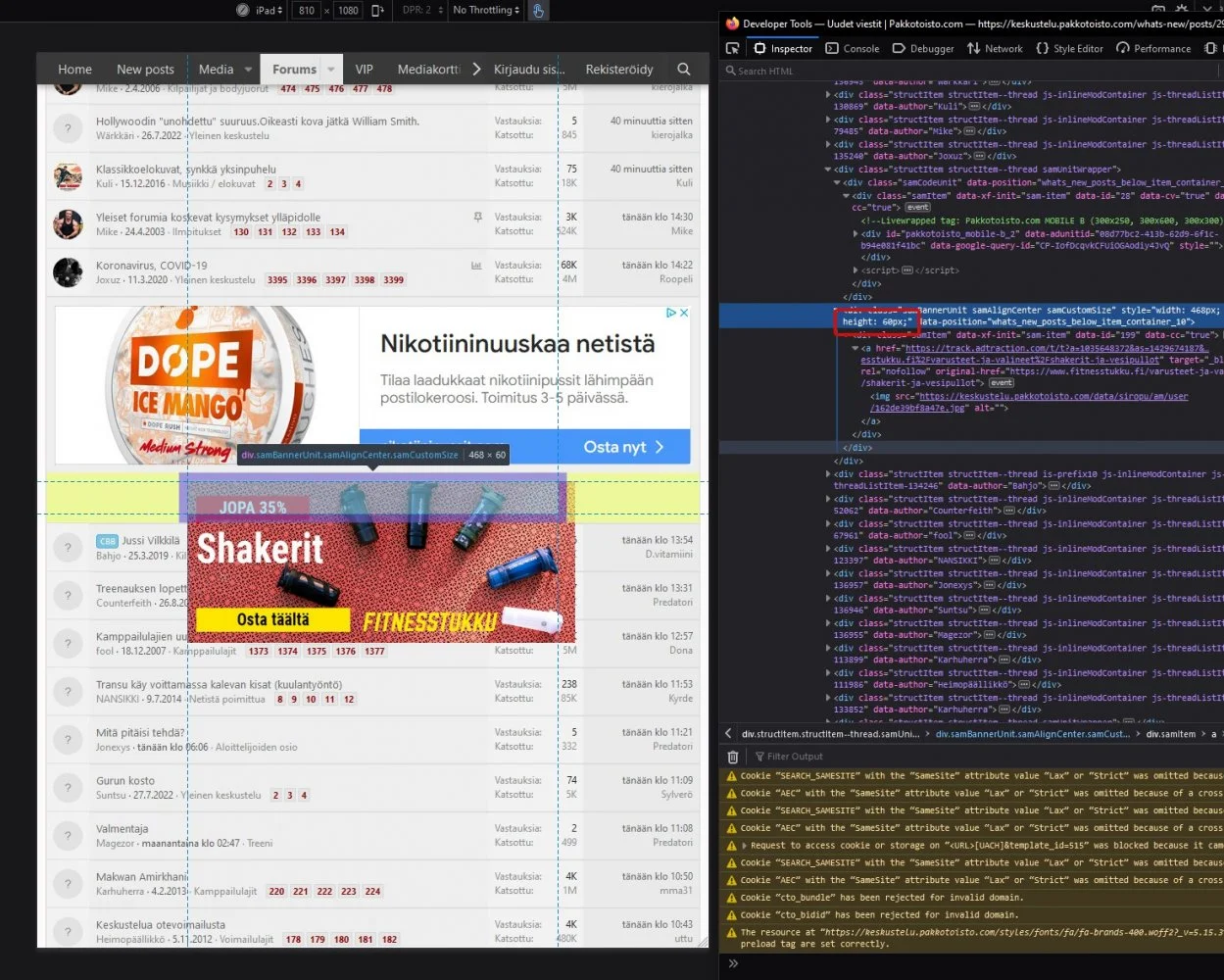Click the breadcrumb back chevron in Inspector
The width and height of the screenshot is (1224, 980).
click(726, 733)
